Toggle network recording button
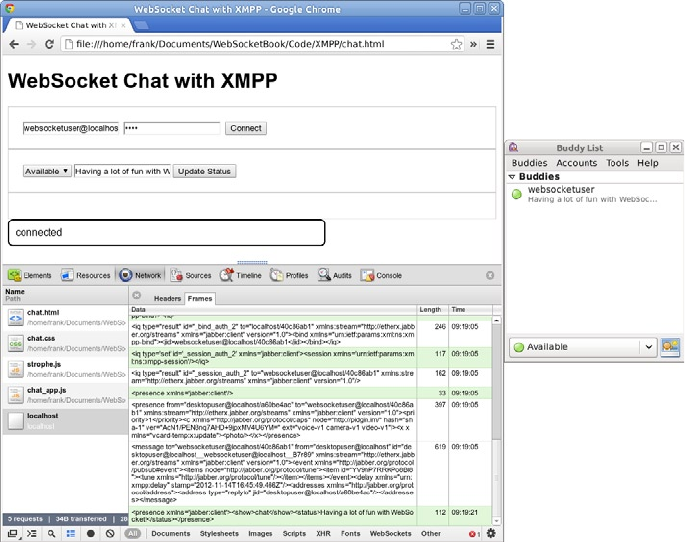 [90, 533]
